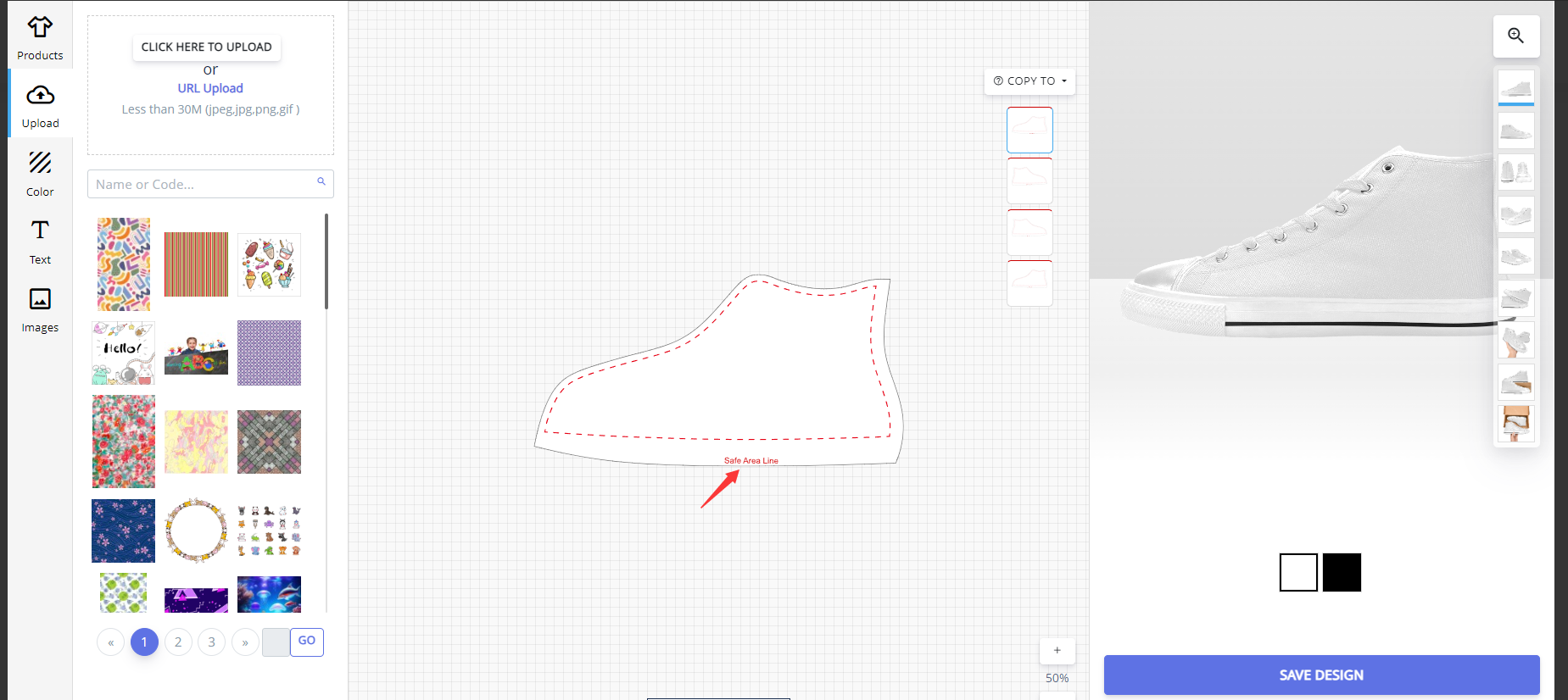Open the Images library

[x=40, y=310]
